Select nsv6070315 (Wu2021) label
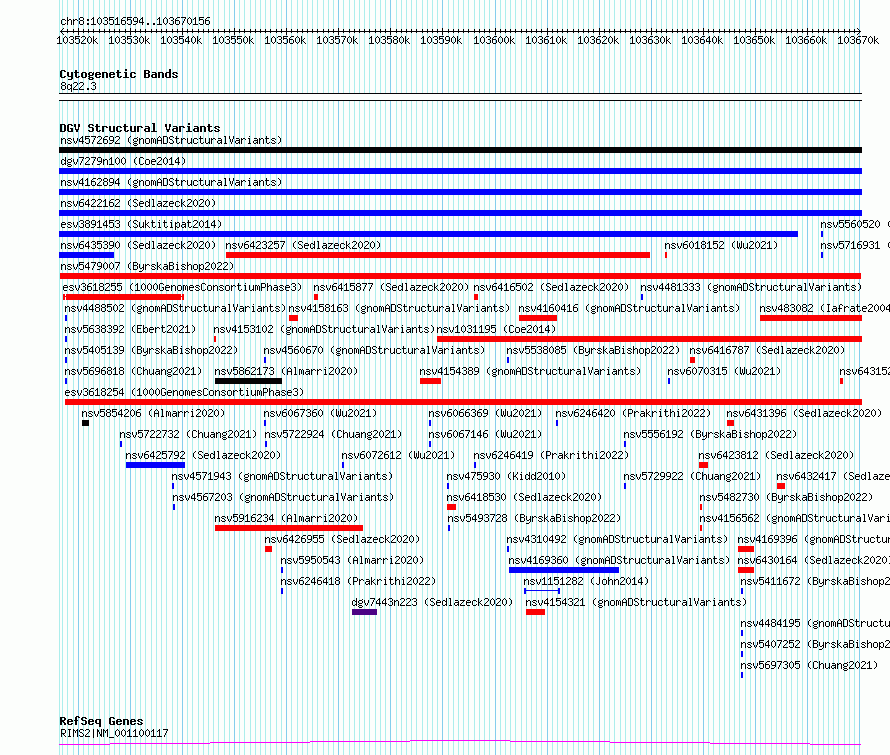The image size is (890, 755). click(724, 371)
